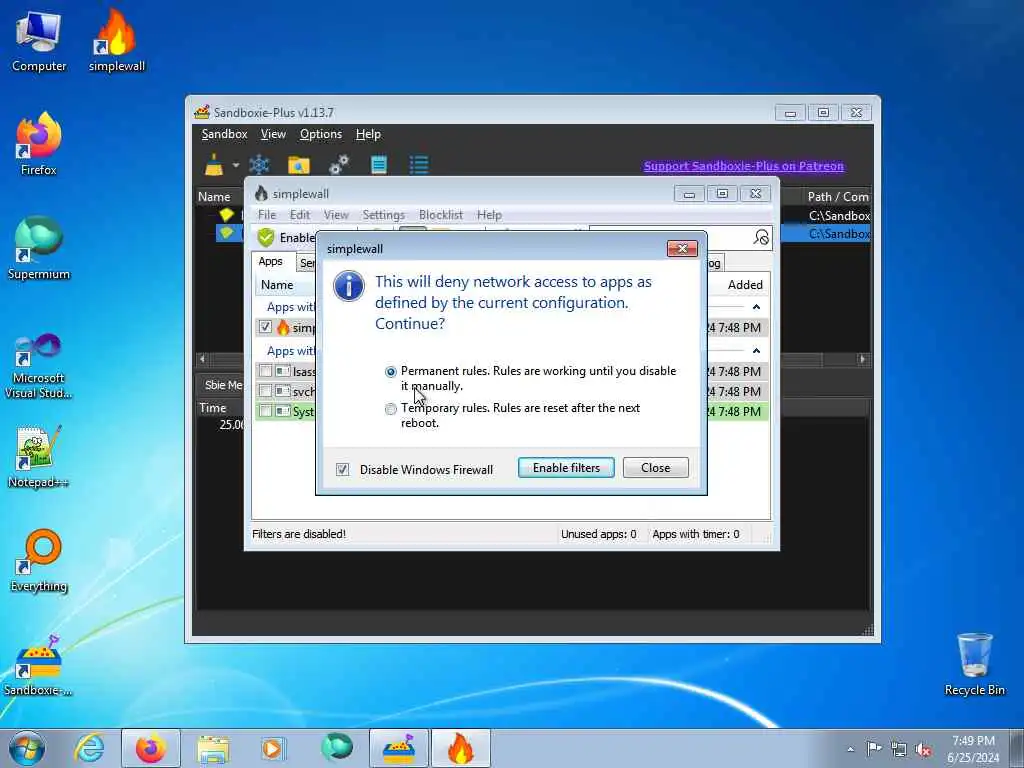Collapse the second Apps group chevron
Image resolution: width=1024 pixels, height=768 pixels.
756,351
